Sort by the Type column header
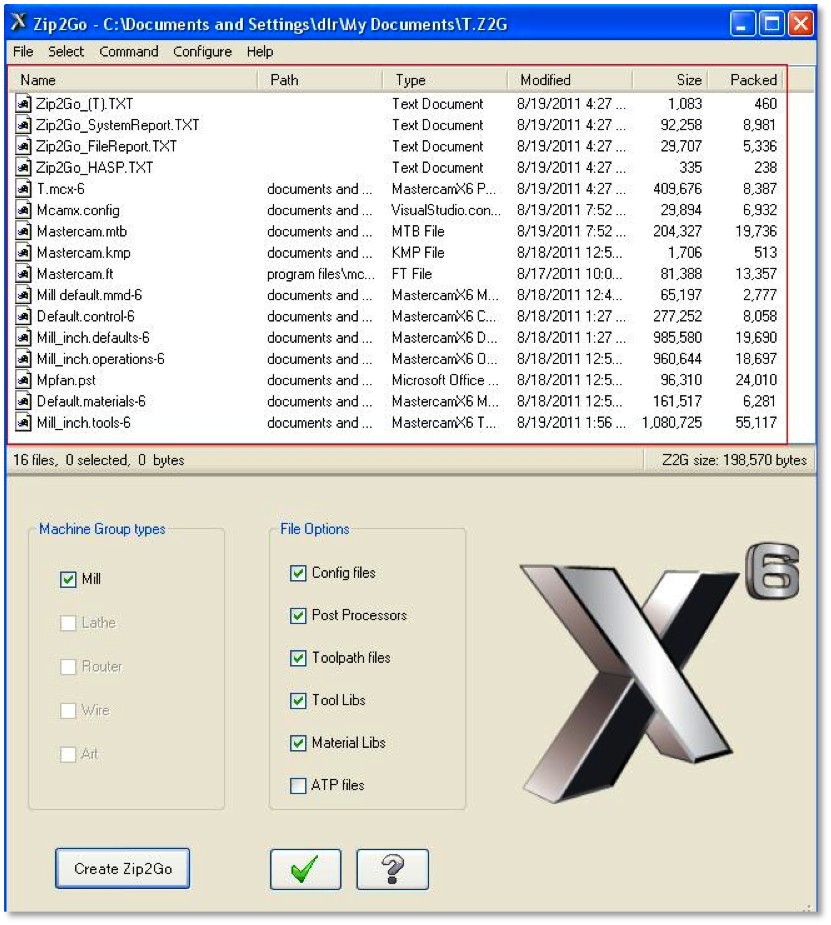 click(445, 80)
